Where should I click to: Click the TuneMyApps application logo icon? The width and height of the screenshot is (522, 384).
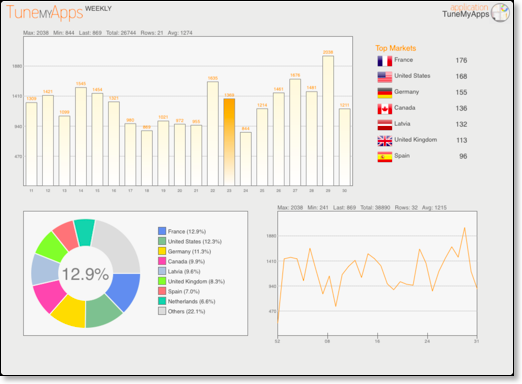click(x=500, y=13)
